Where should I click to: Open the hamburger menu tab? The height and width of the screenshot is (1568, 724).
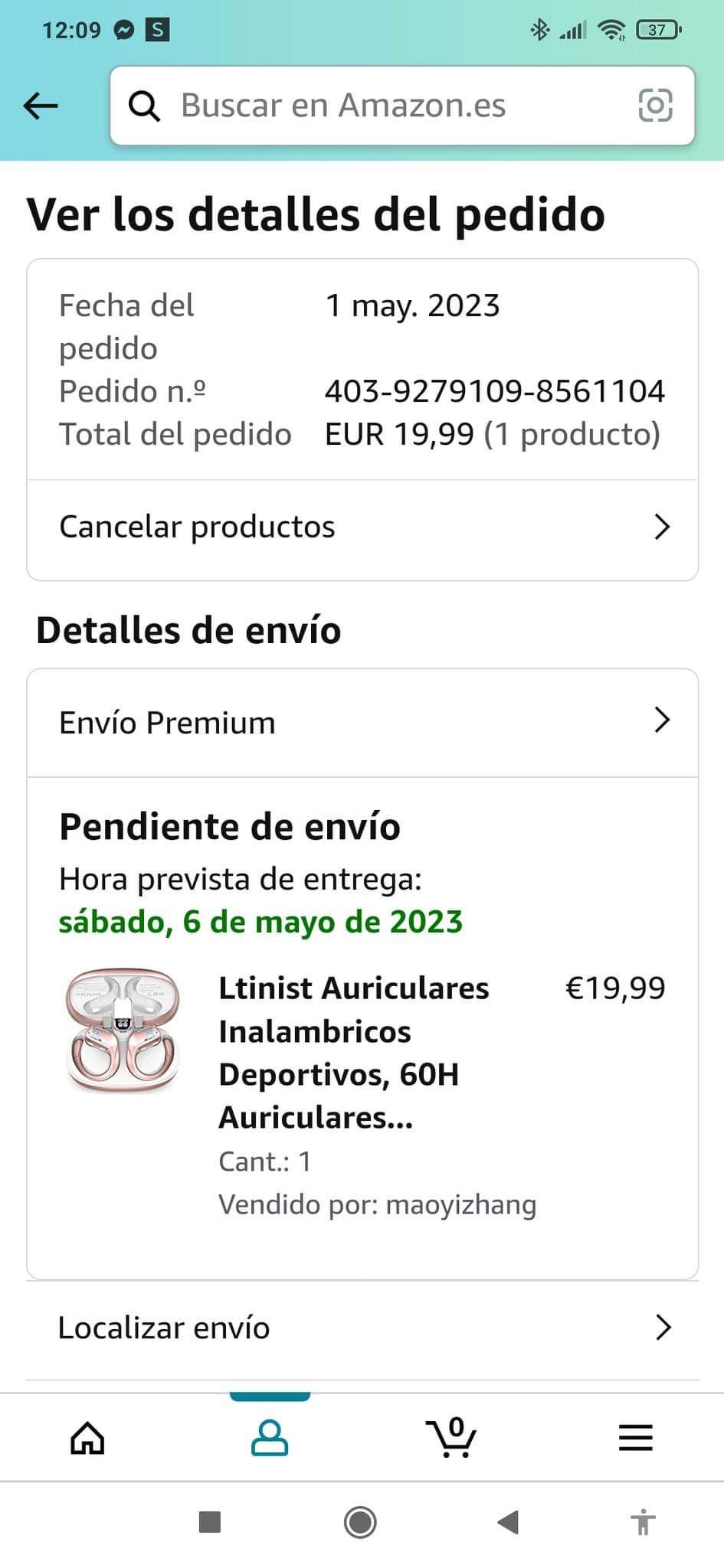[635, 1438]
